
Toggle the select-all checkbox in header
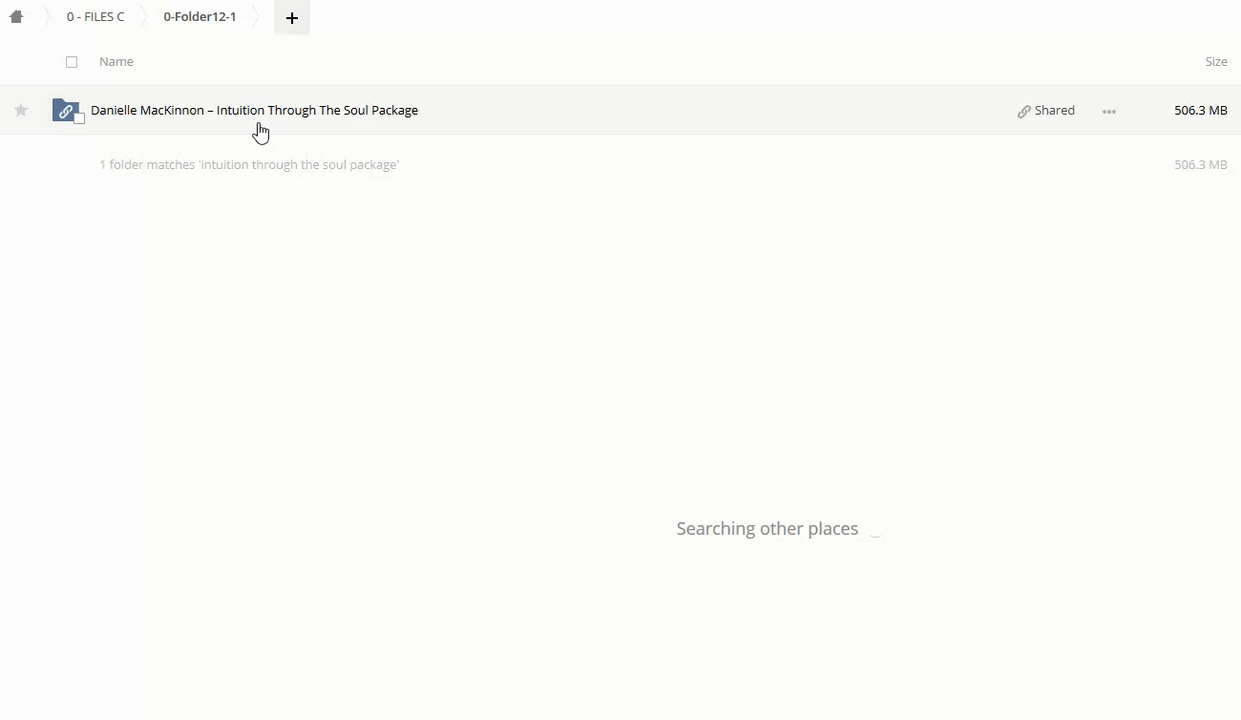pyautogui.click(x=72, y=62)
